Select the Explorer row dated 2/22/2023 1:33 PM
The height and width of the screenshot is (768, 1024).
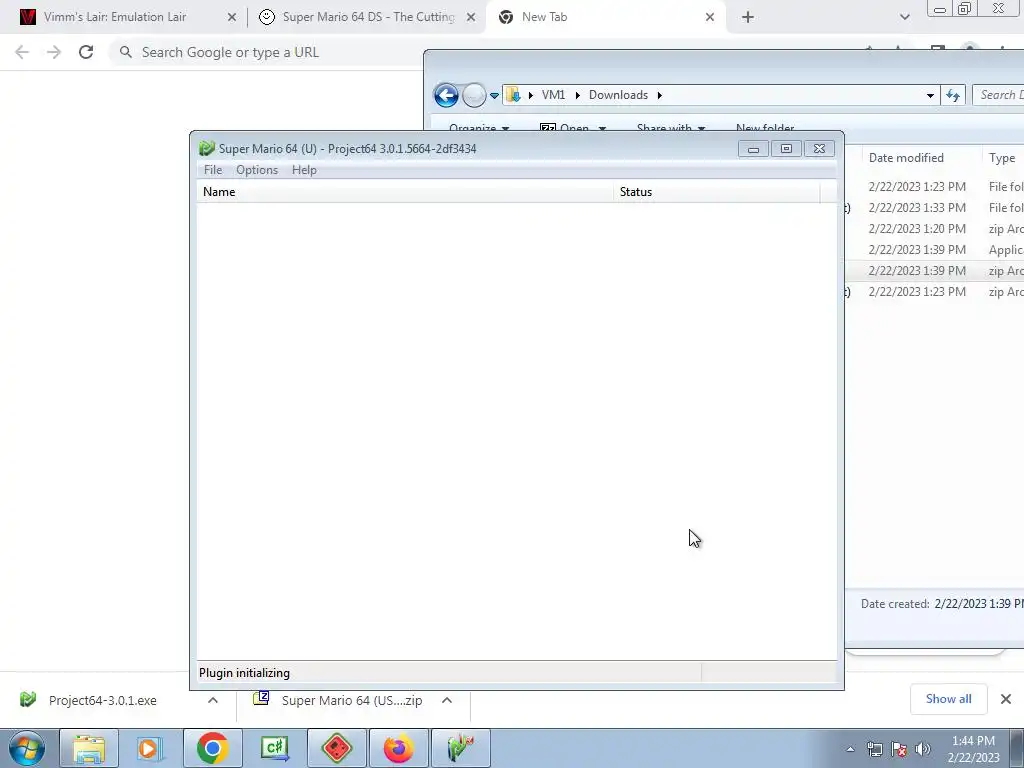(934, 208)
